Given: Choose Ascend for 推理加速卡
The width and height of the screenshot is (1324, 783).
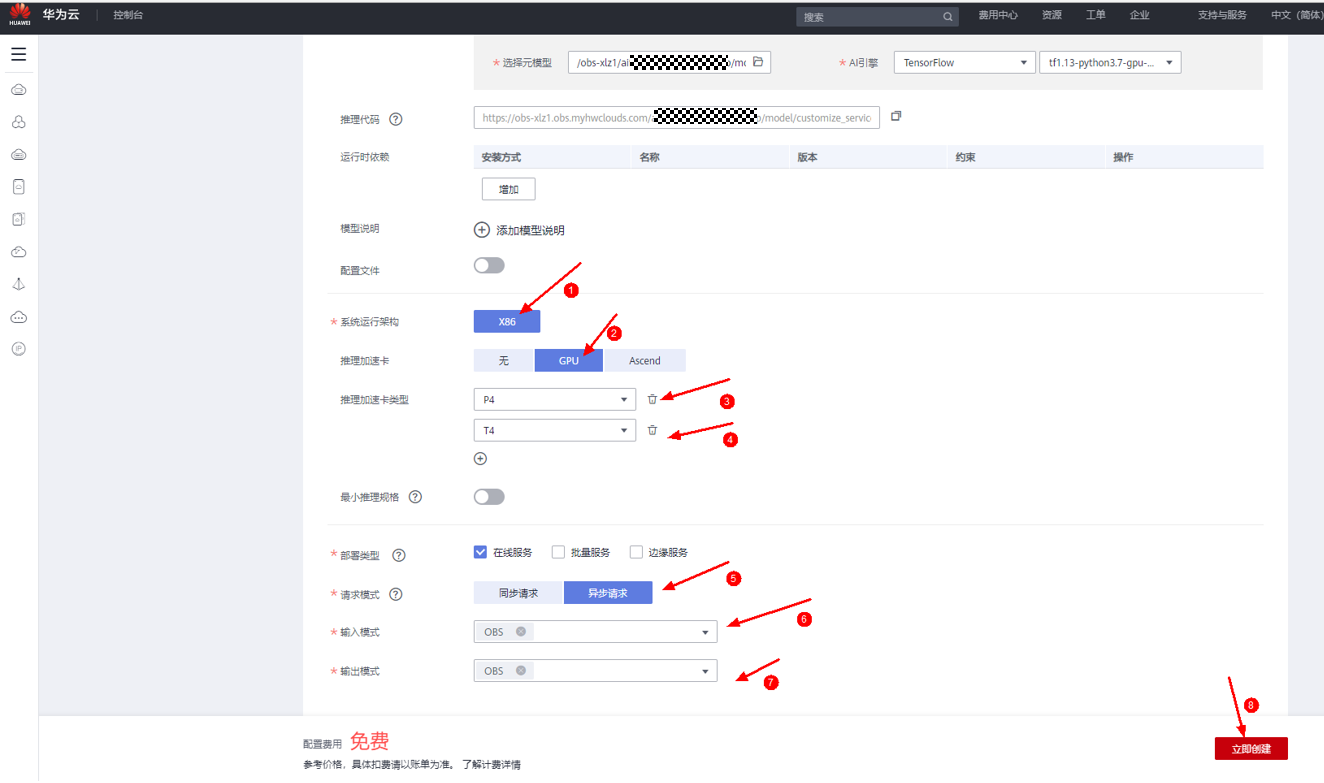Looking at the screenshot, I should (645, 360).
